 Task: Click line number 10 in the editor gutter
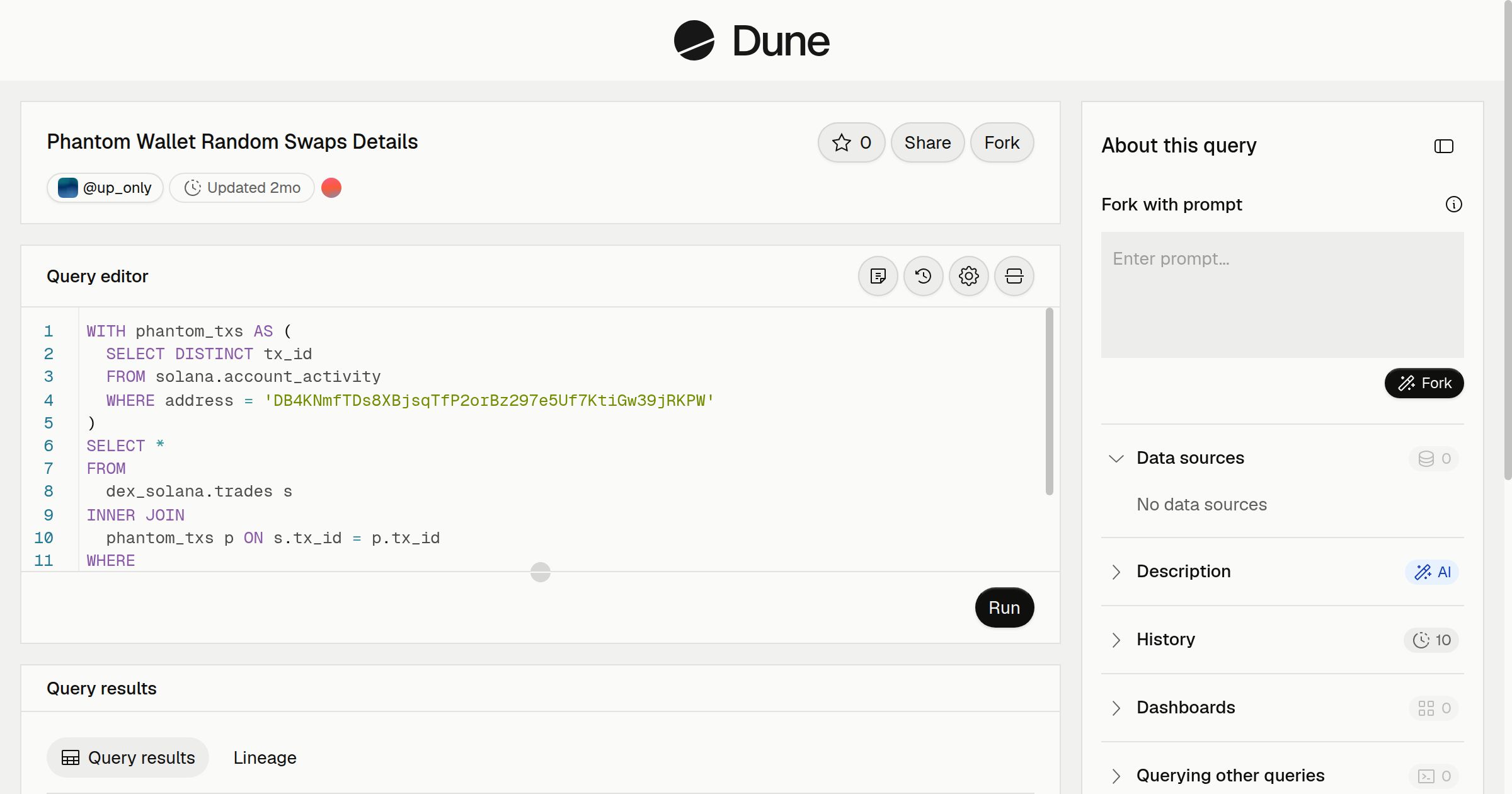(x=43, y=538)
